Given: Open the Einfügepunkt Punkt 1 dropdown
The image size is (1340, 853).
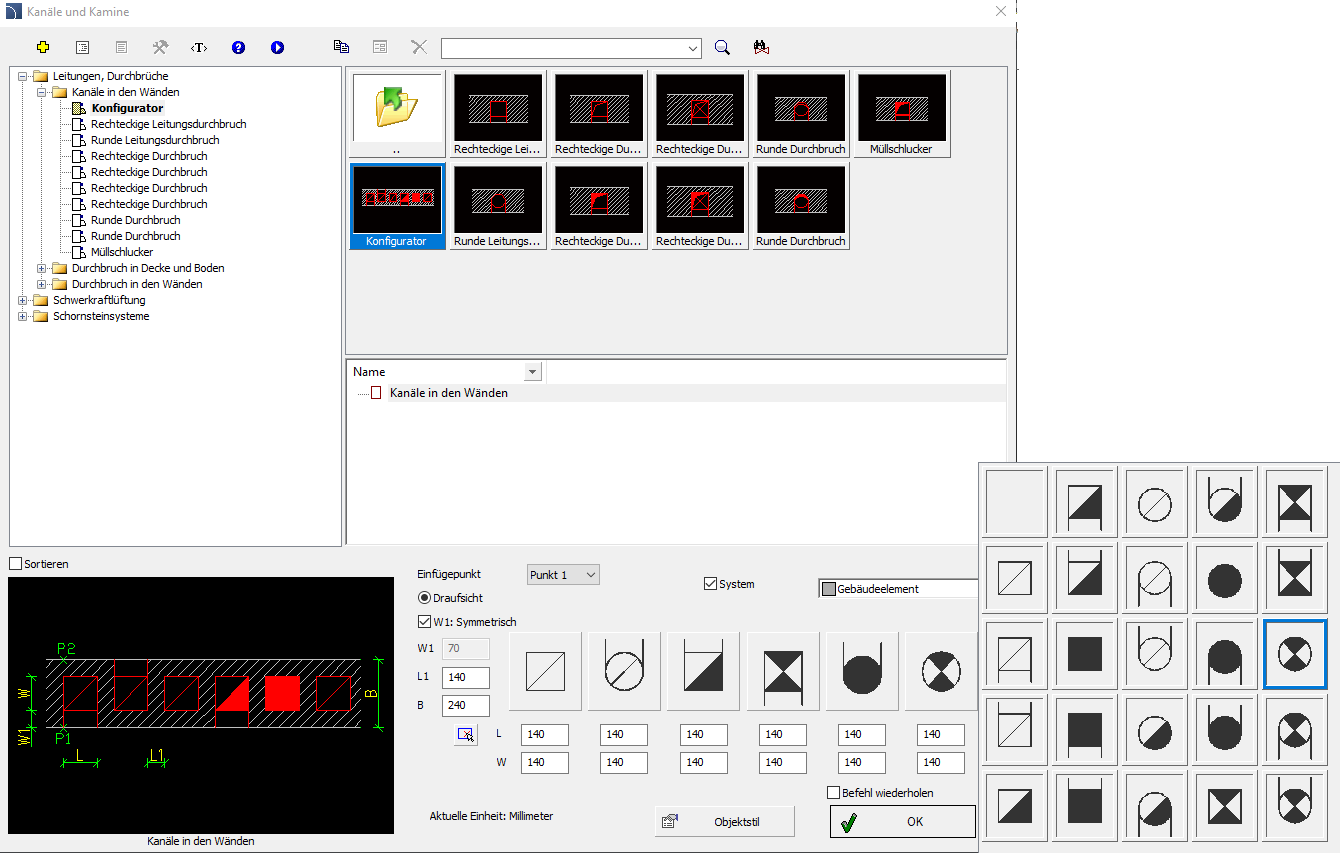Looking at the screenshot, I should pos(563,575).
